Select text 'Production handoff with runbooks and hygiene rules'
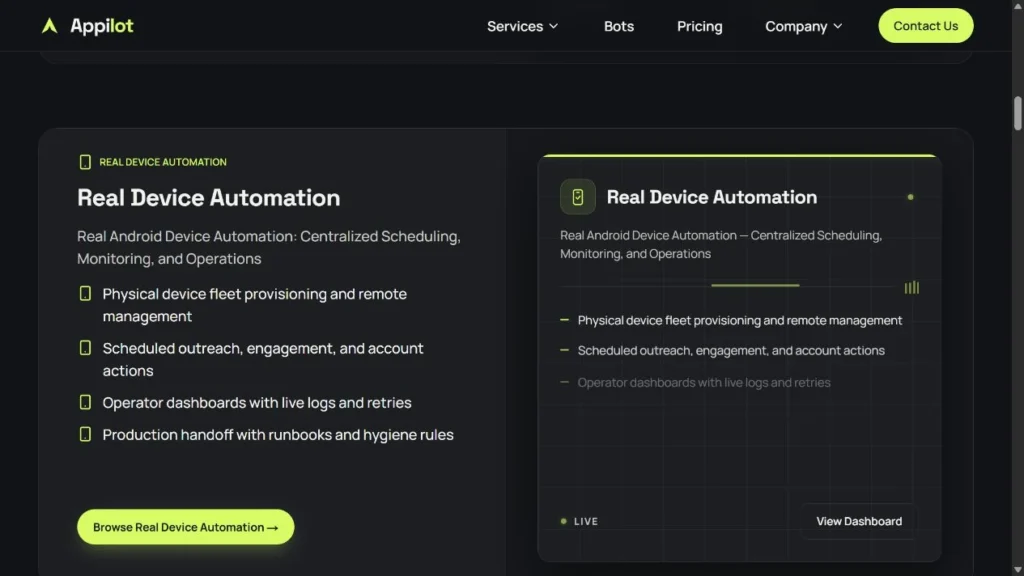 [278, 434]
